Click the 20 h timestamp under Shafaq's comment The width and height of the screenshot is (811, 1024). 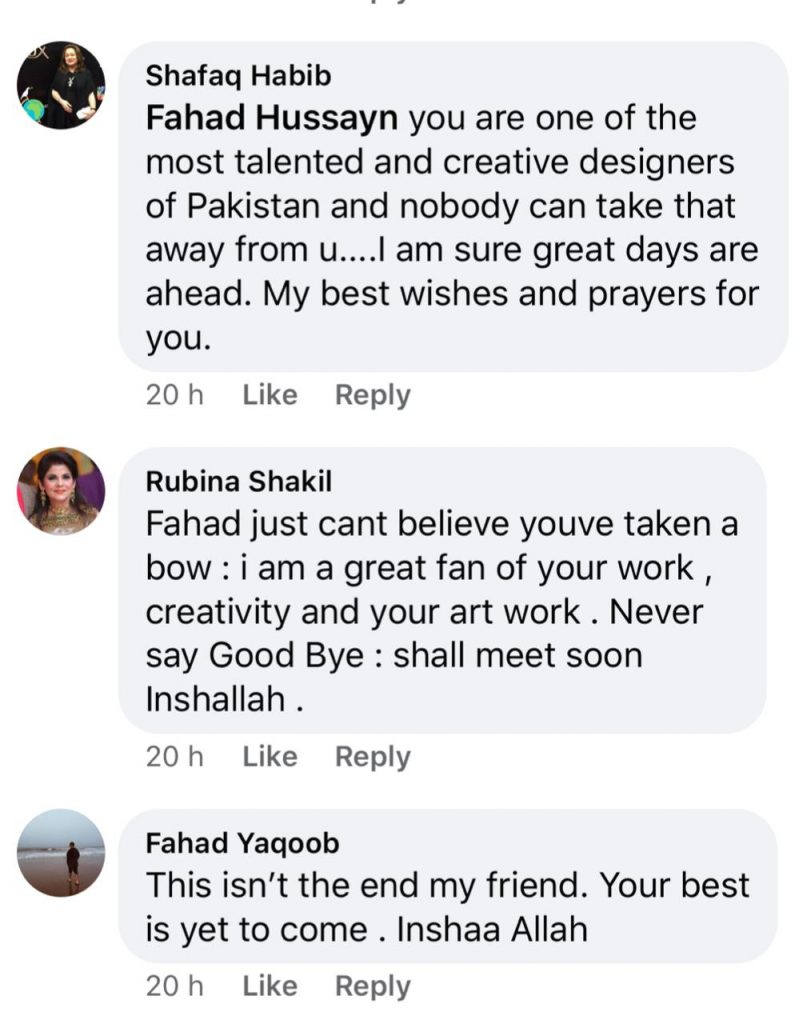pyautogui.click(x=174, y=395)
